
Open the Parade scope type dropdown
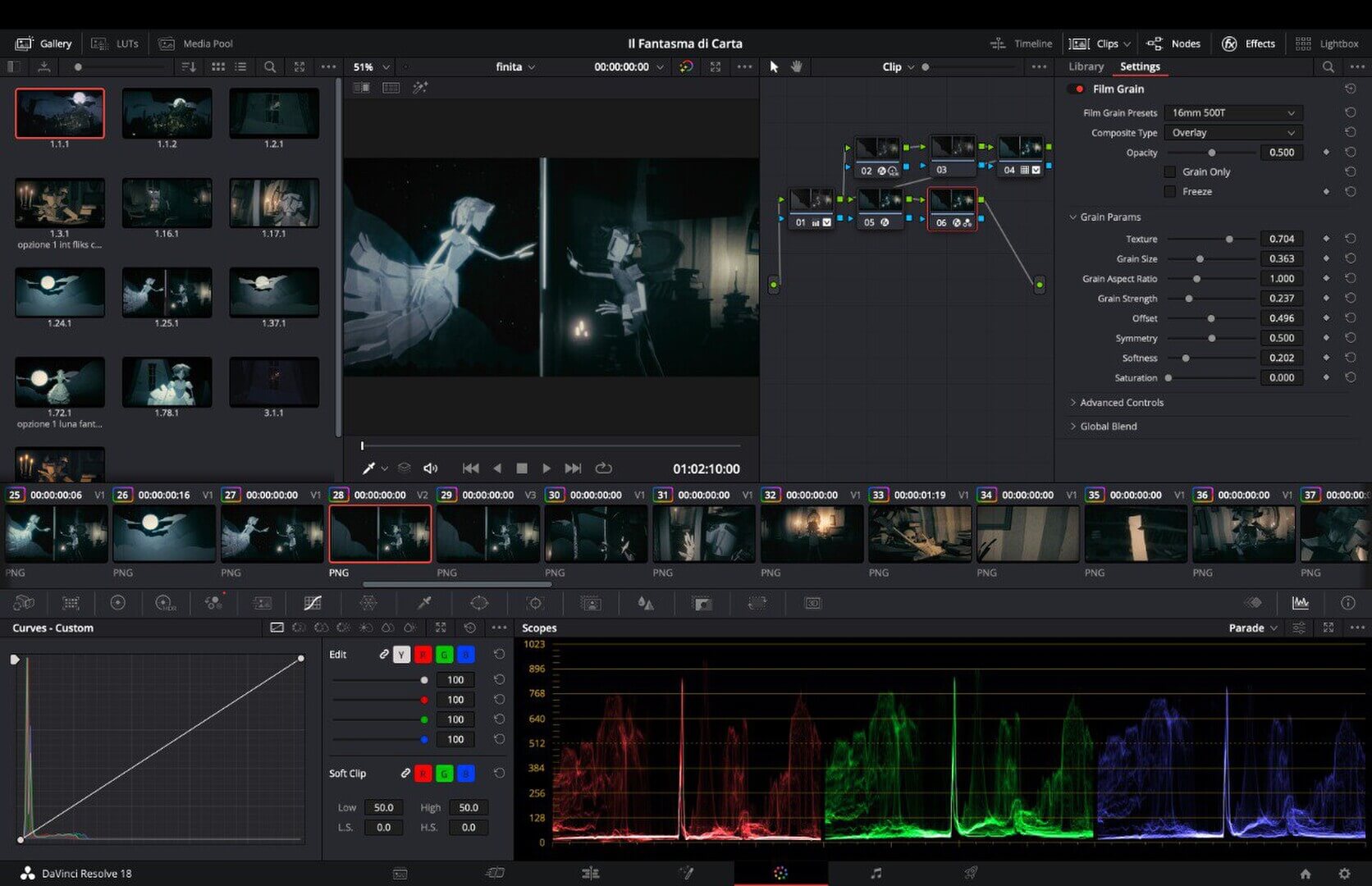pos(1252,628)
